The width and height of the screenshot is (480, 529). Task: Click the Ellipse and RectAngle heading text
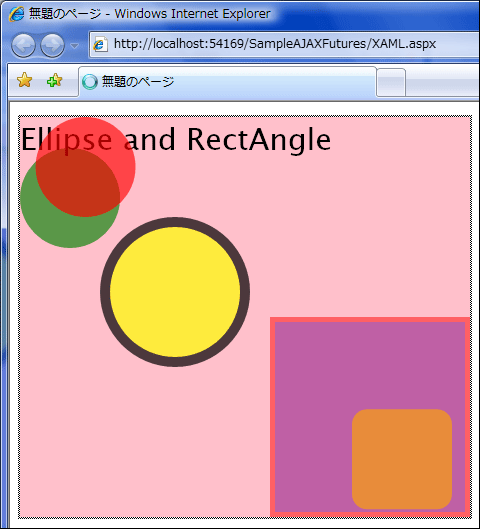click(x=176, y=139)
